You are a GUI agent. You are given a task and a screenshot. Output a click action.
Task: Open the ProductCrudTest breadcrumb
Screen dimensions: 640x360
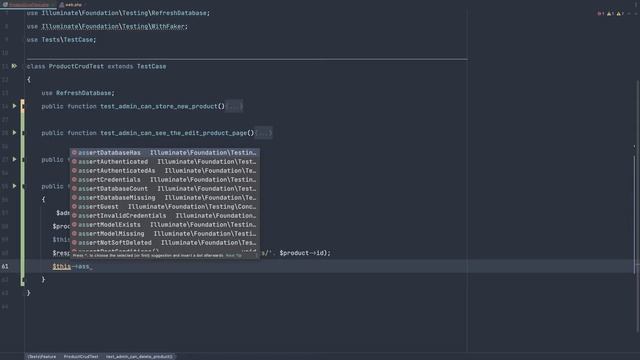(81, 356)
